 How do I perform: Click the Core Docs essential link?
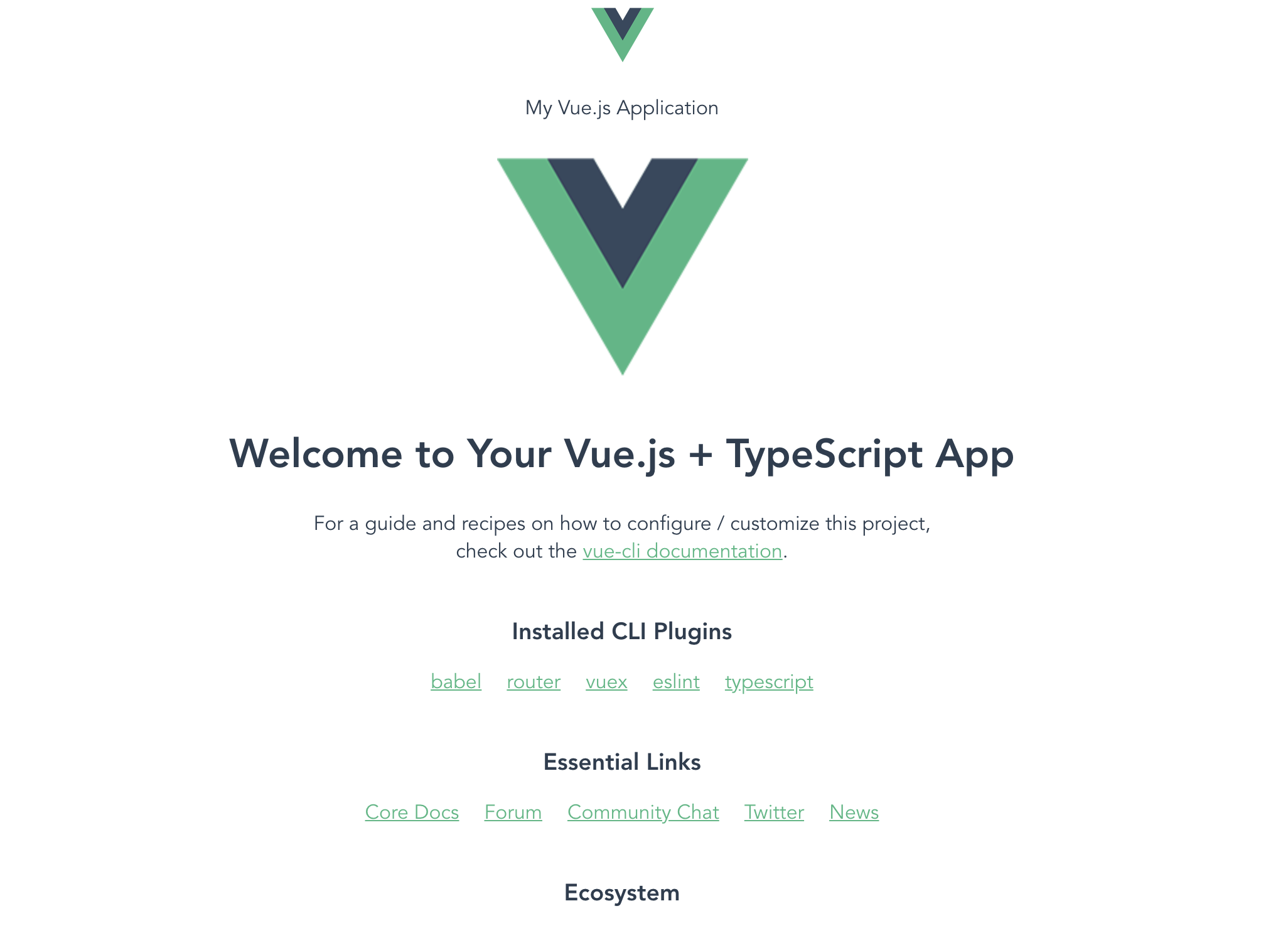[x=411, y=812]
